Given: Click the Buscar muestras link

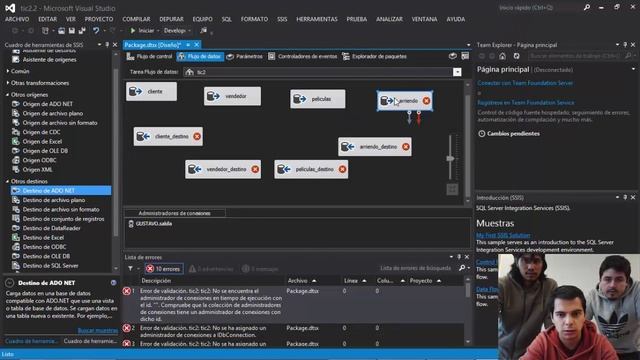Looking at the screenshot, I should tap(98, 330).
